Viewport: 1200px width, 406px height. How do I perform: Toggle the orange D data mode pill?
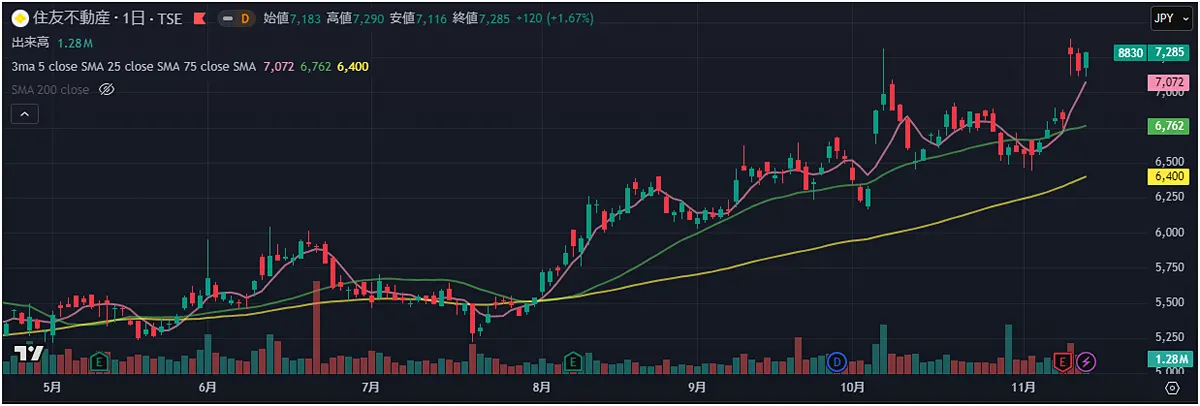237,19
